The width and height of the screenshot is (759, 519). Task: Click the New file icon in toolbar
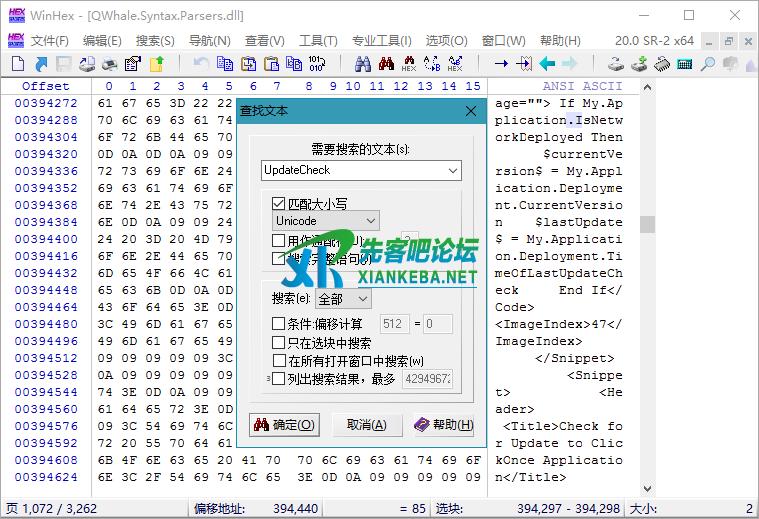point(17,64)
